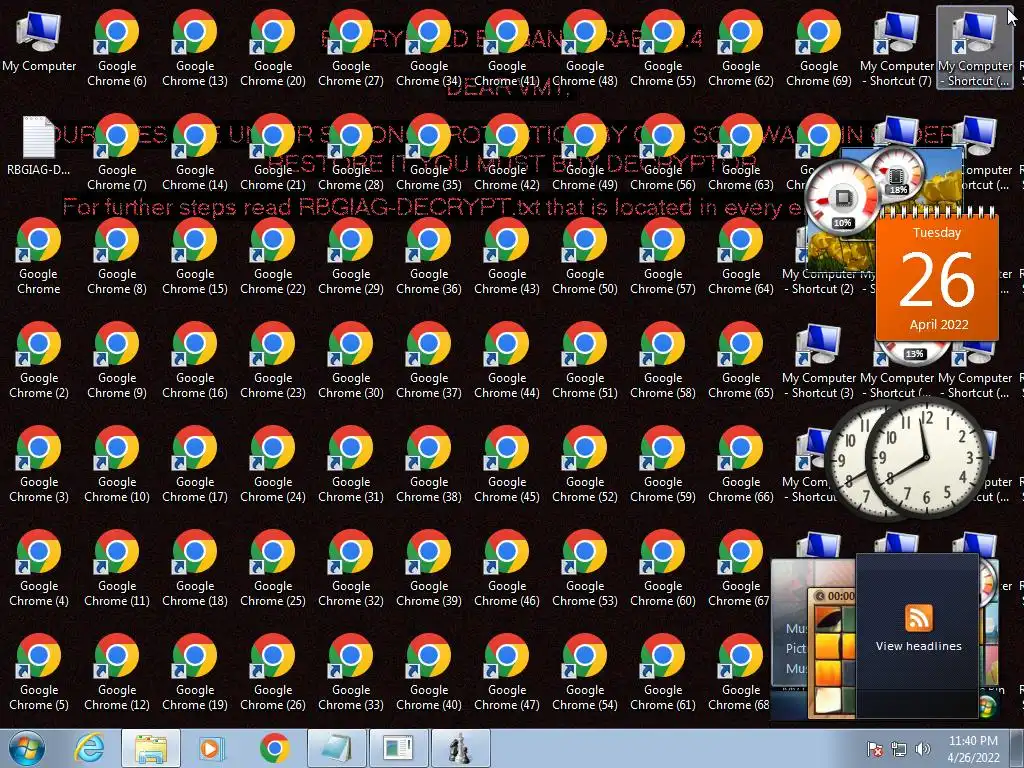Select Google Chrome (25) shortcut

pyautogui.click(x=273, y=569)
